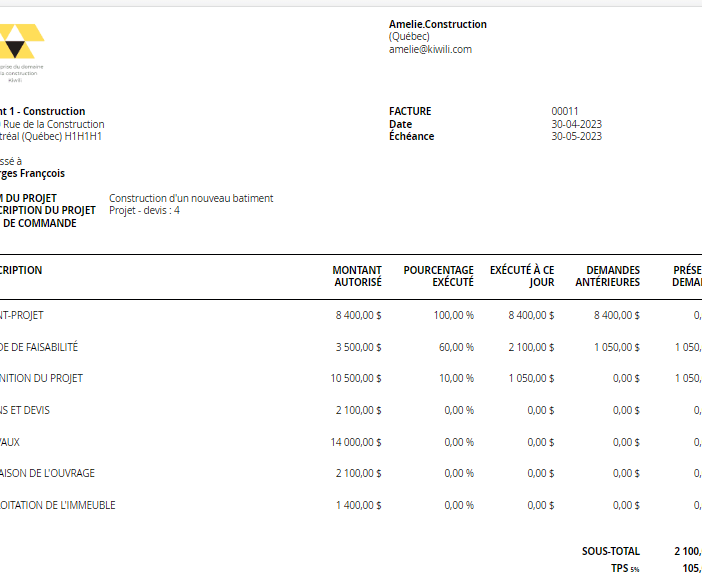The width and height of the screenshot is (702, 580).
Task: Click the EXÉCUTÉ À CE JOUR header
Action: 522,276
